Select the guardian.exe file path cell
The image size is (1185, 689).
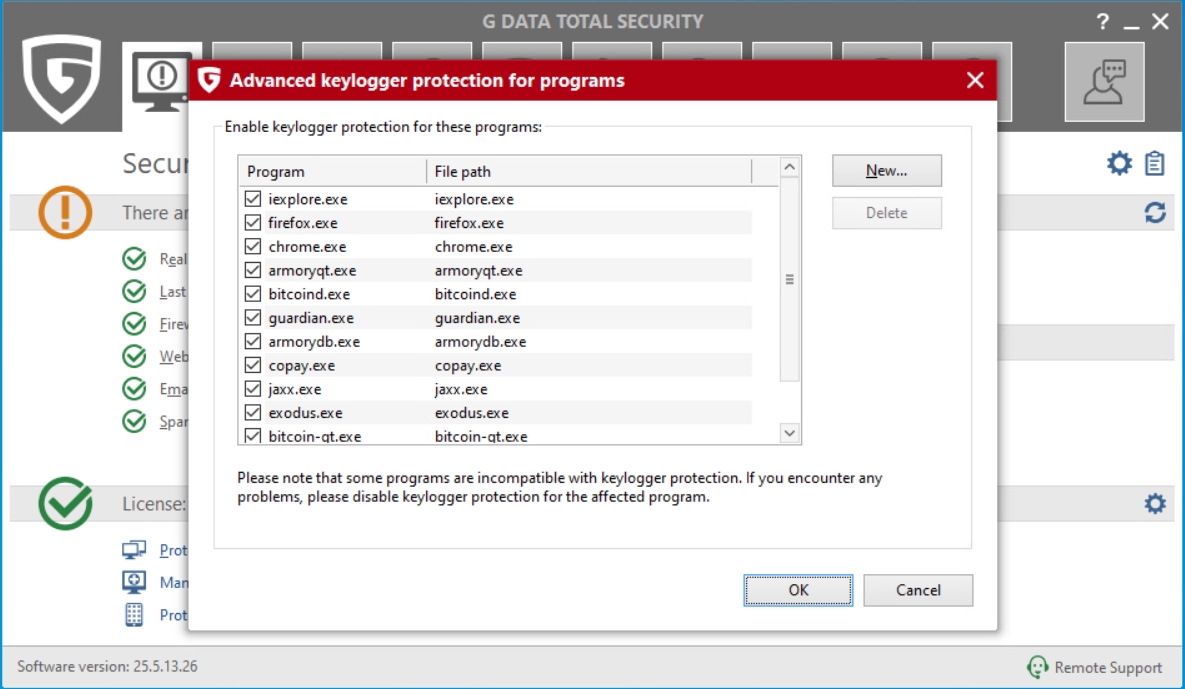477,318
